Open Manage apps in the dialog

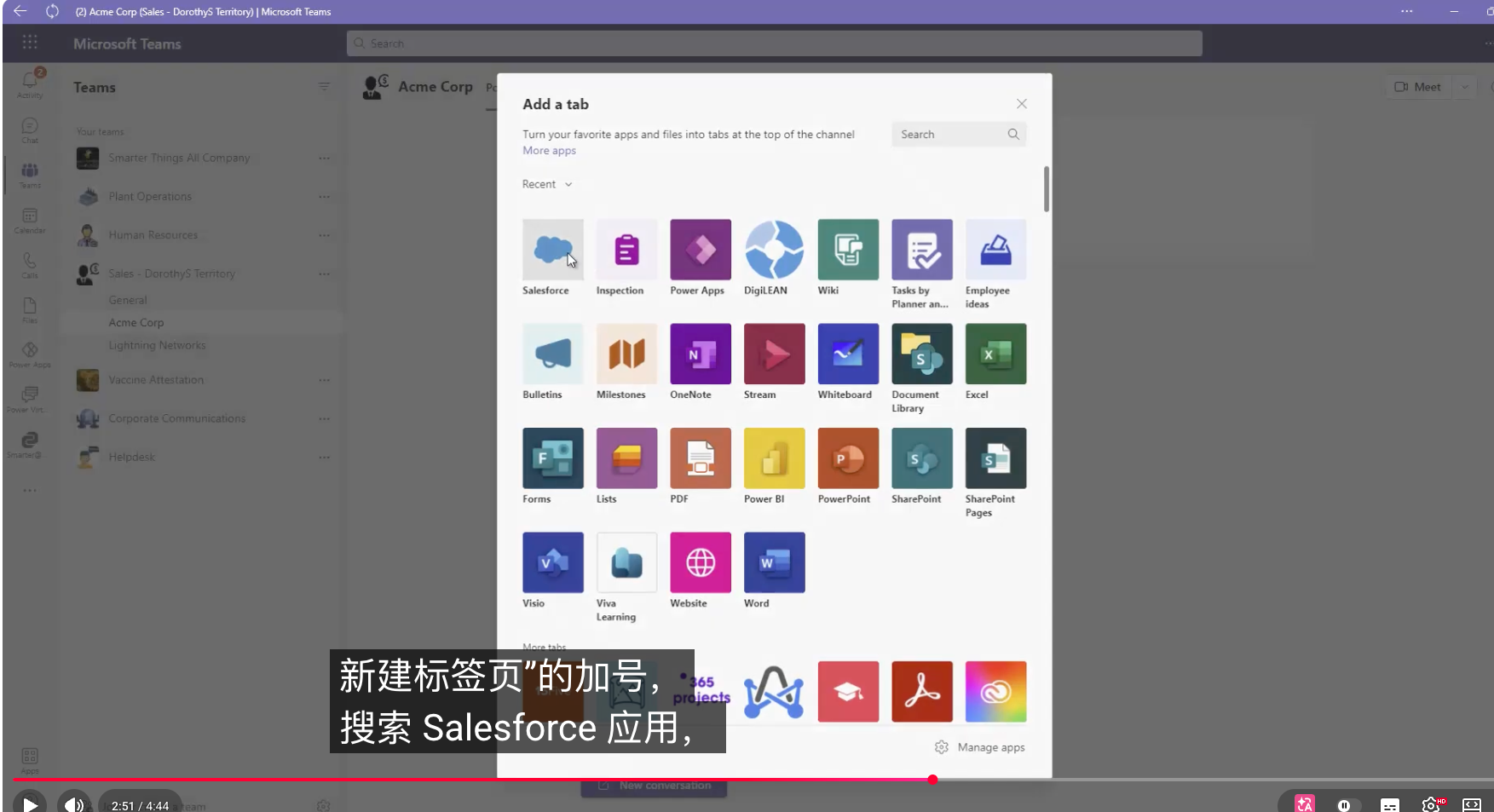click(980, 747)
